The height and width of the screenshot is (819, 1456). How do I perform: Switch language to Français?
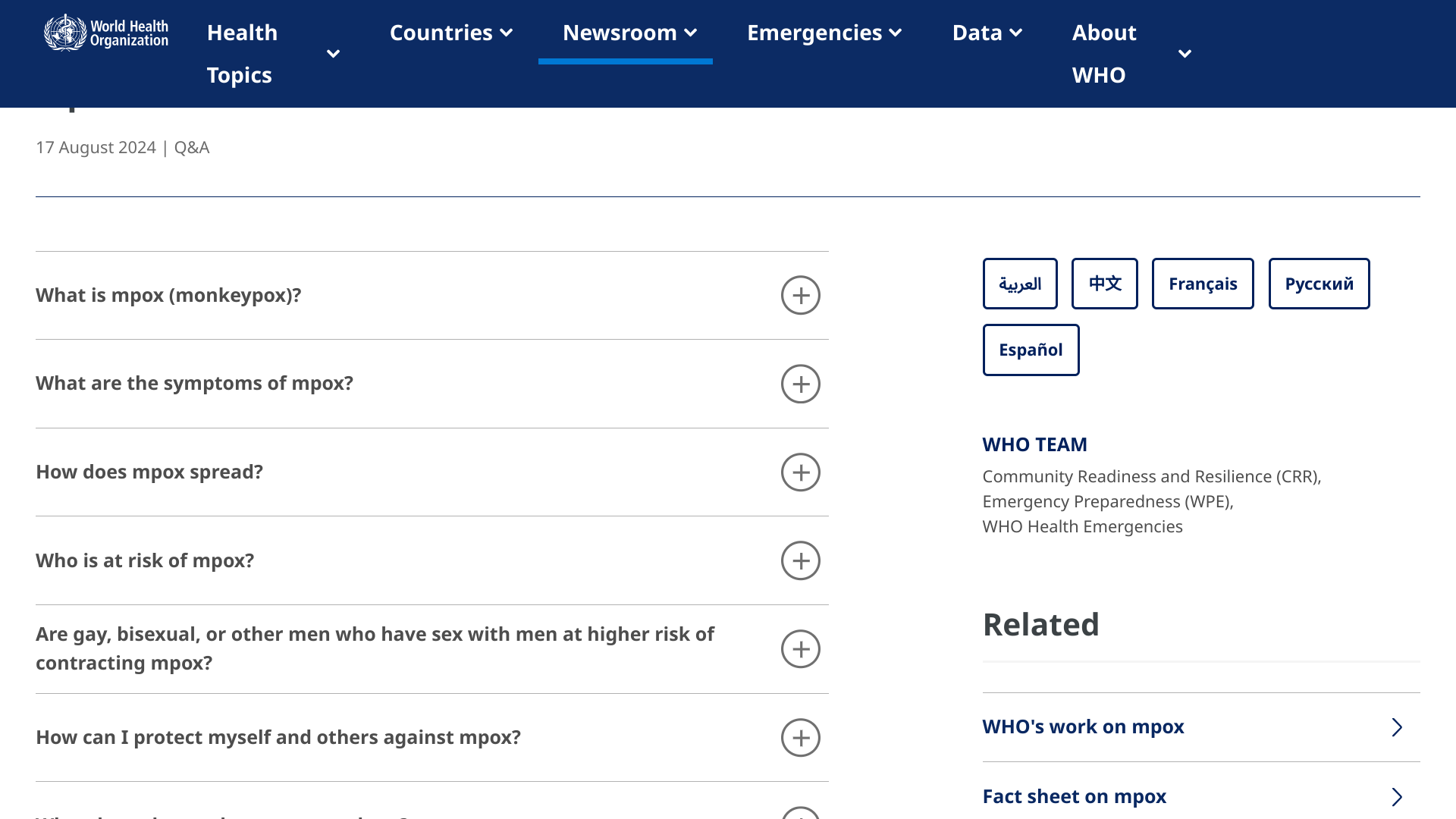pos(1202,284)
